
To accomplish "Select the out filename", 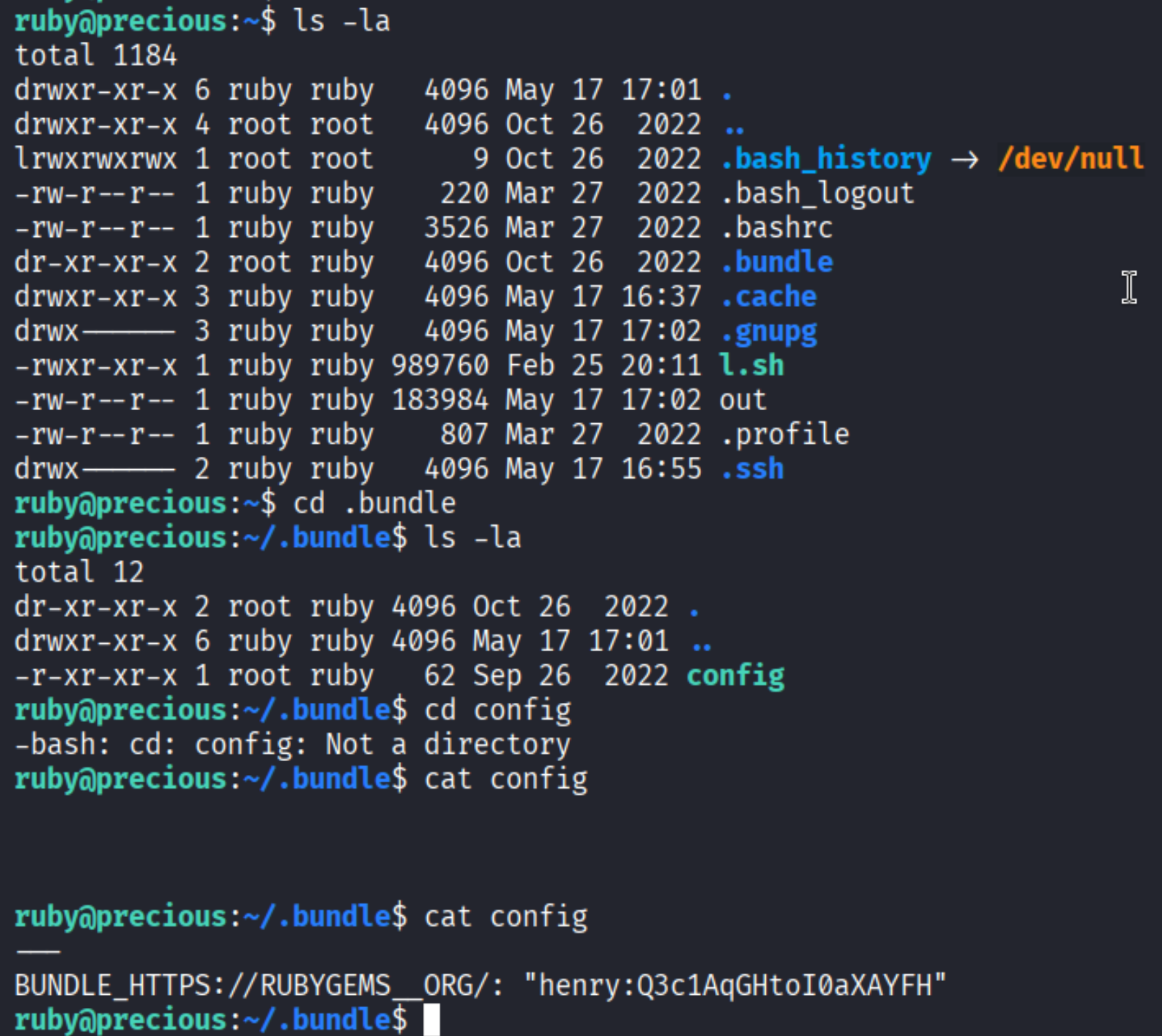I will click(x=743, y=400).
